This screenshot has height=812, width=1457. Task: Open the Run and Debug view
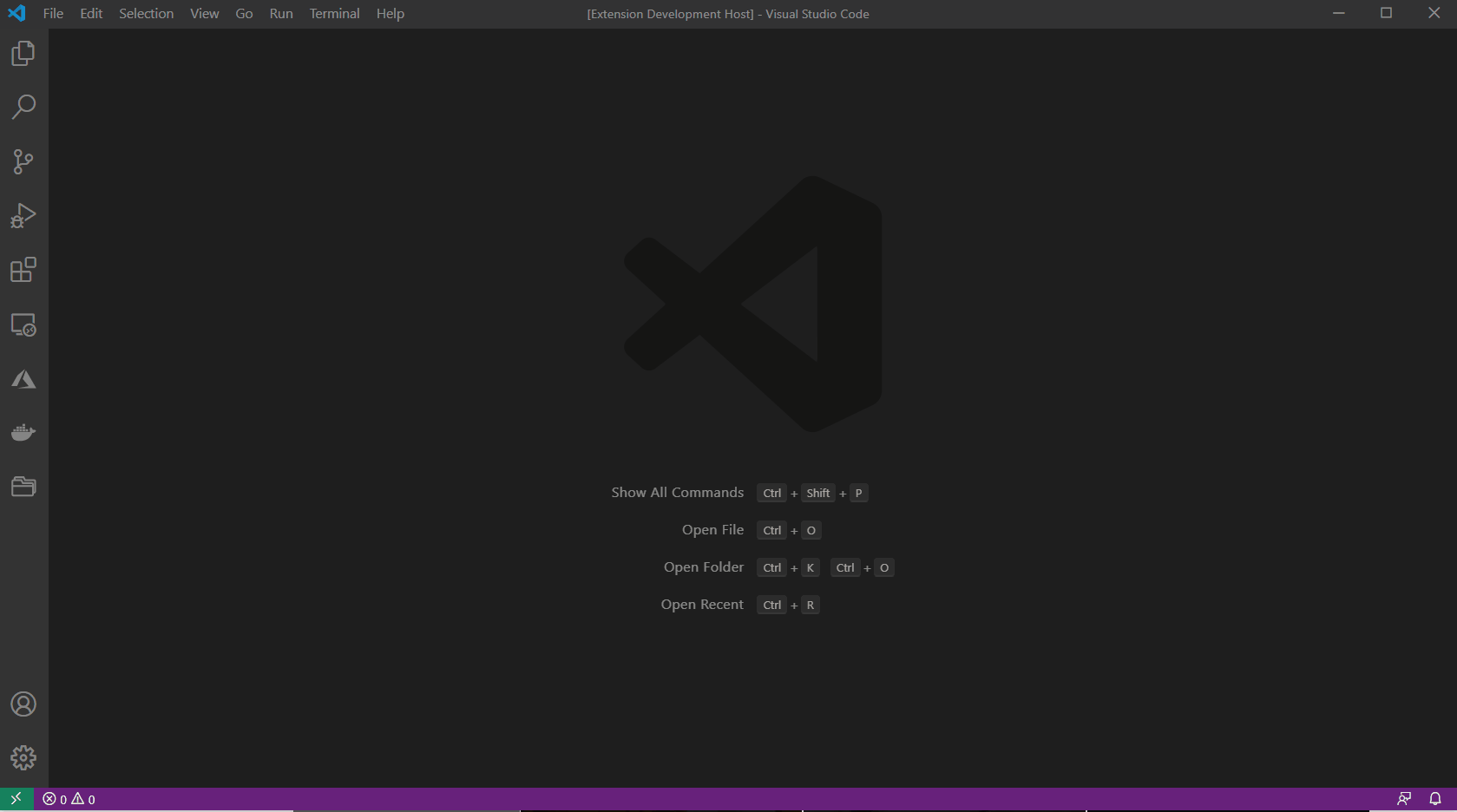tap(23, 215)
